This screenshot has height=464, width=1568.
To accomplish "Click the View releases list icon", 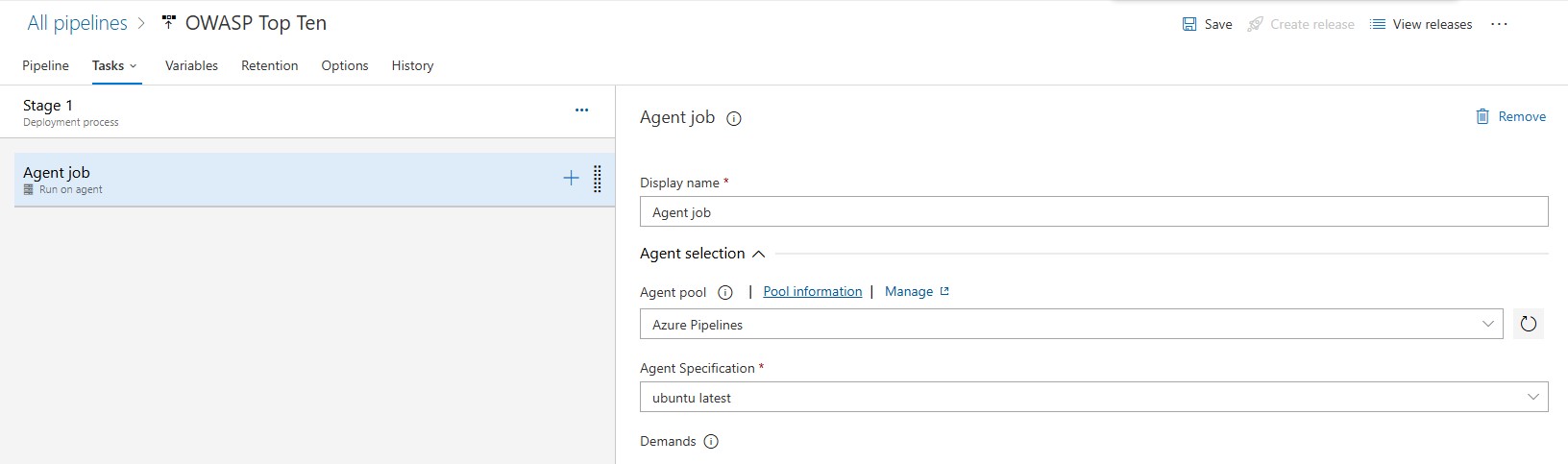I will [x=1378, y=24].
